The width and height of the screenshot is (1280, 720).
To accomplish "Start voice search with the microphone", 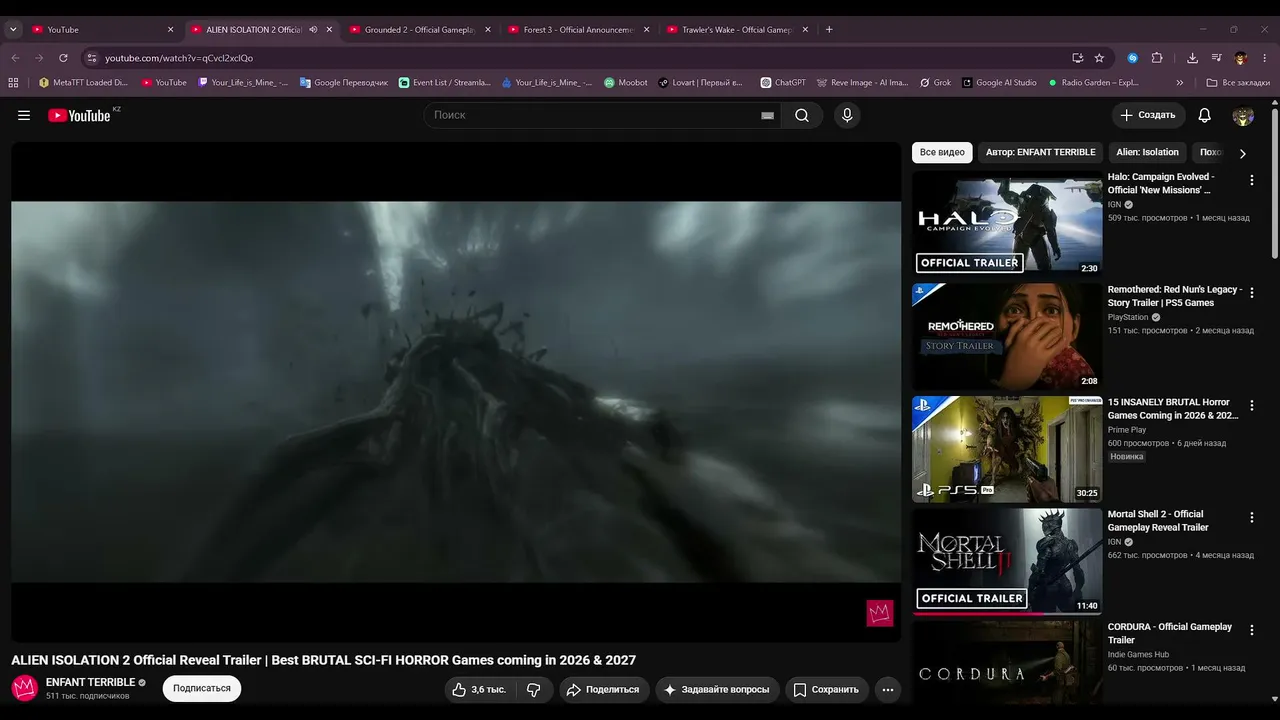I will pos(847,115).
